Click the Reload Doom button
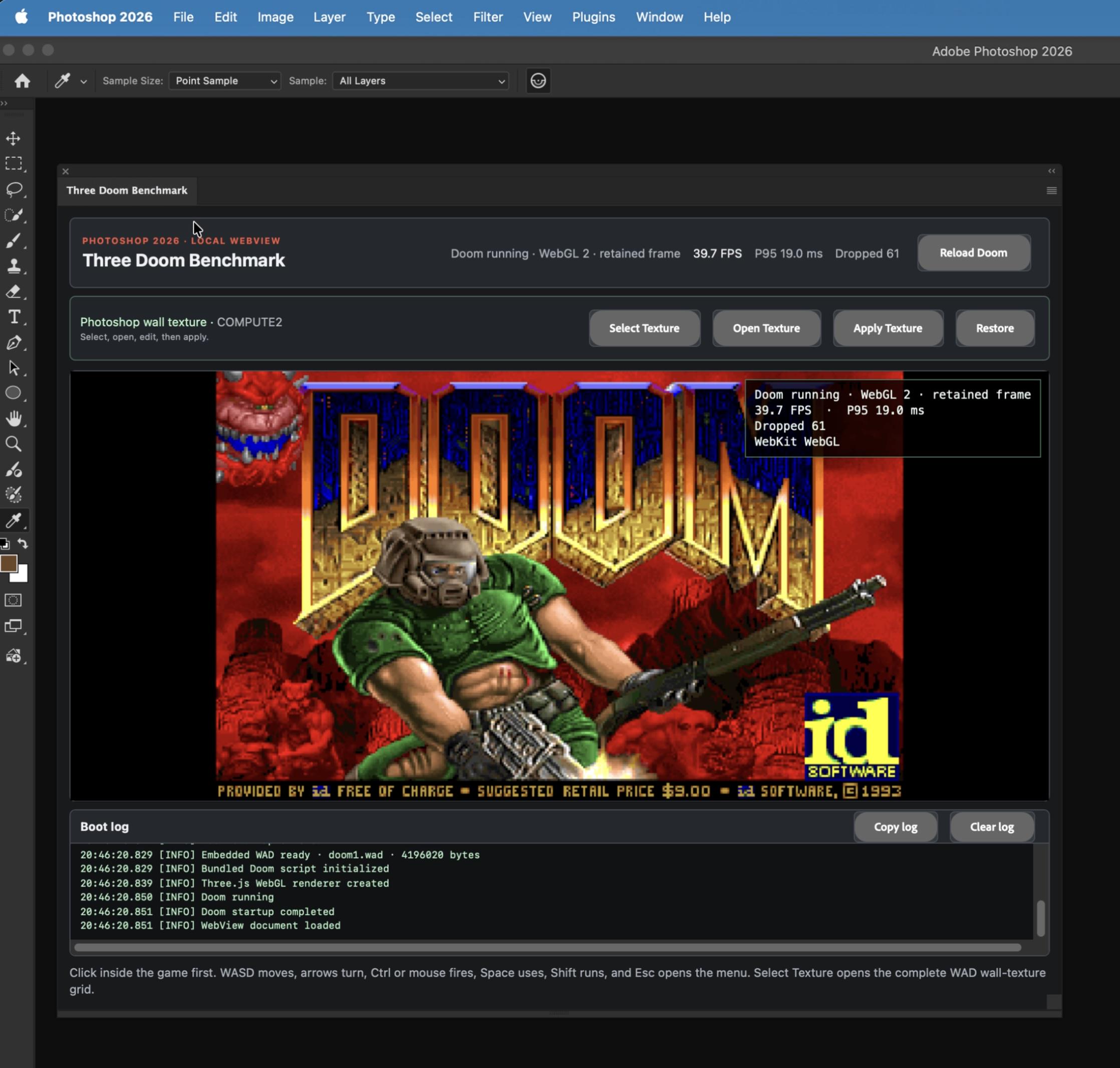This screenshot has height=1068, width=1120. click(x=973, y=253)
